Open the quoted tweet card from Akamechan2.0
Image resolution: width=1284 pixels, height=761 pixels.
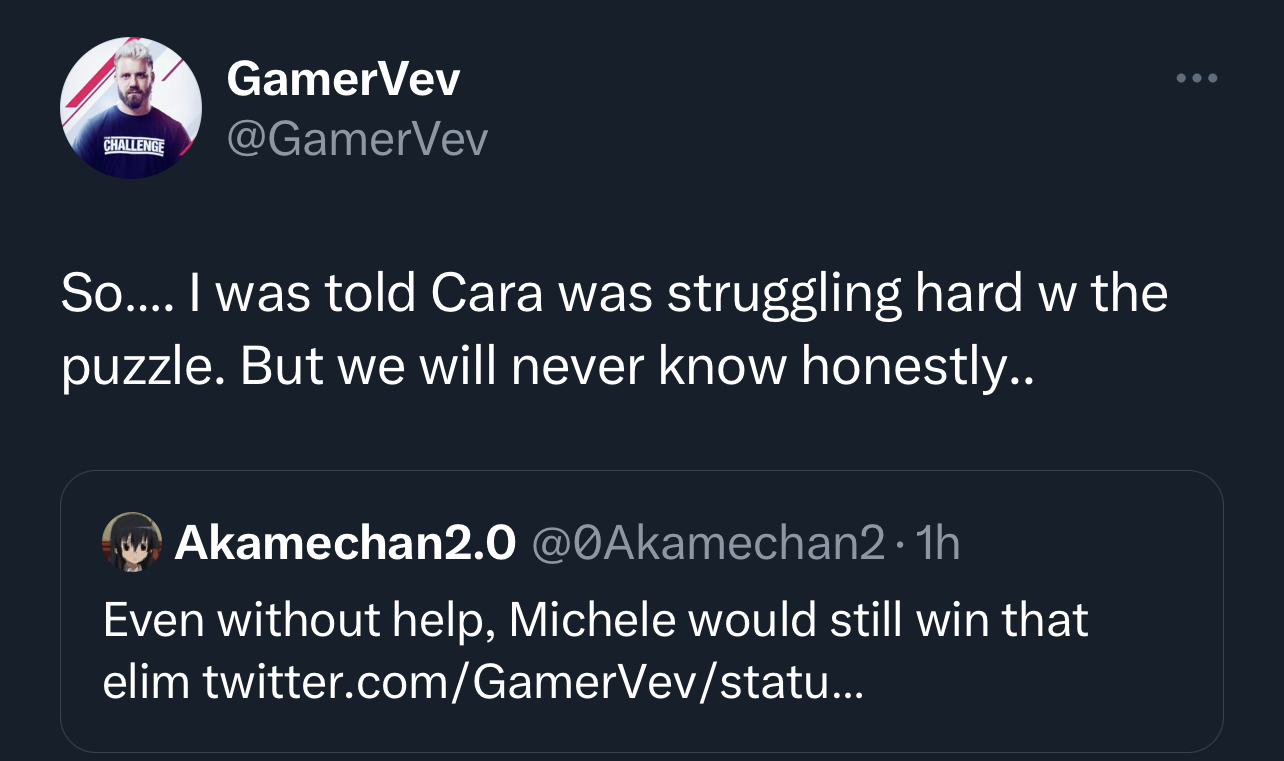642,611
